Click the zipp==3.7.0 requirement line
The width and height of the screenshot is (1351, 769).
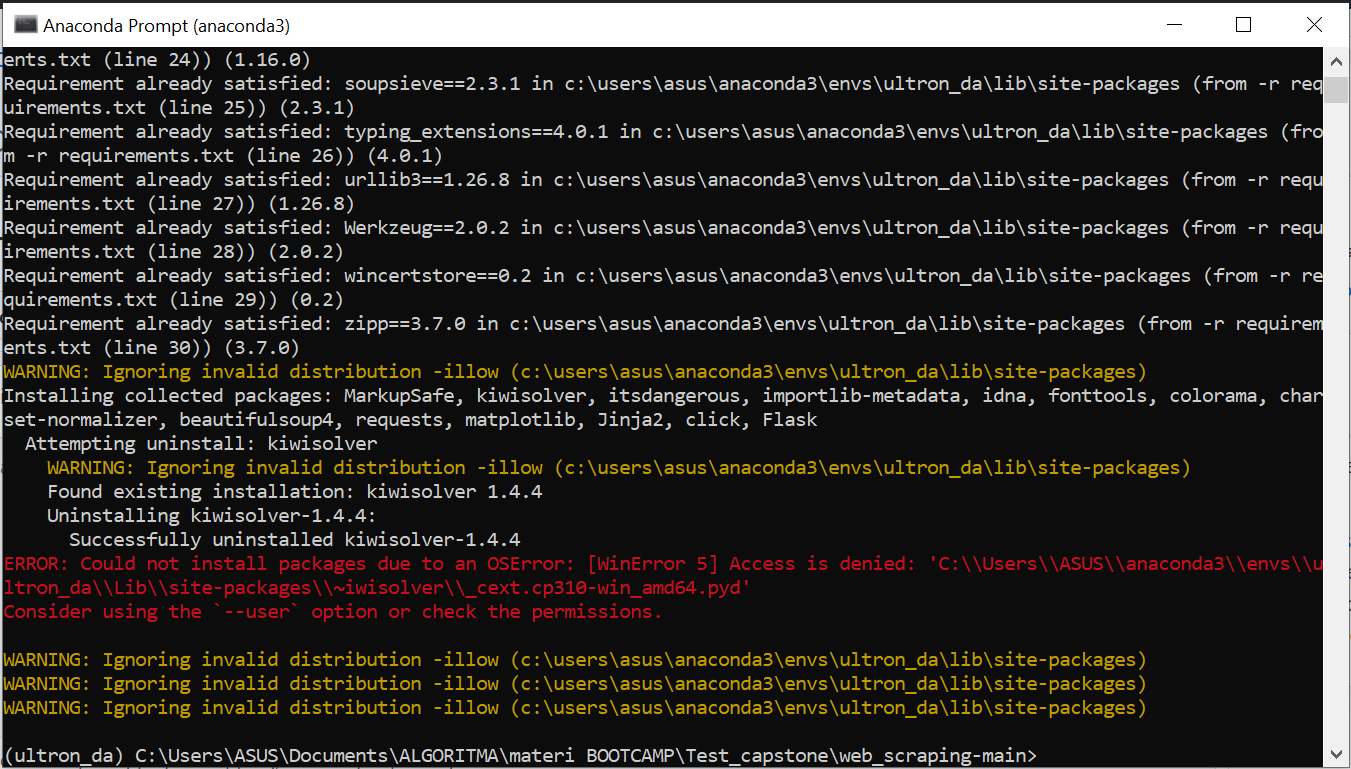coord(400,323)
